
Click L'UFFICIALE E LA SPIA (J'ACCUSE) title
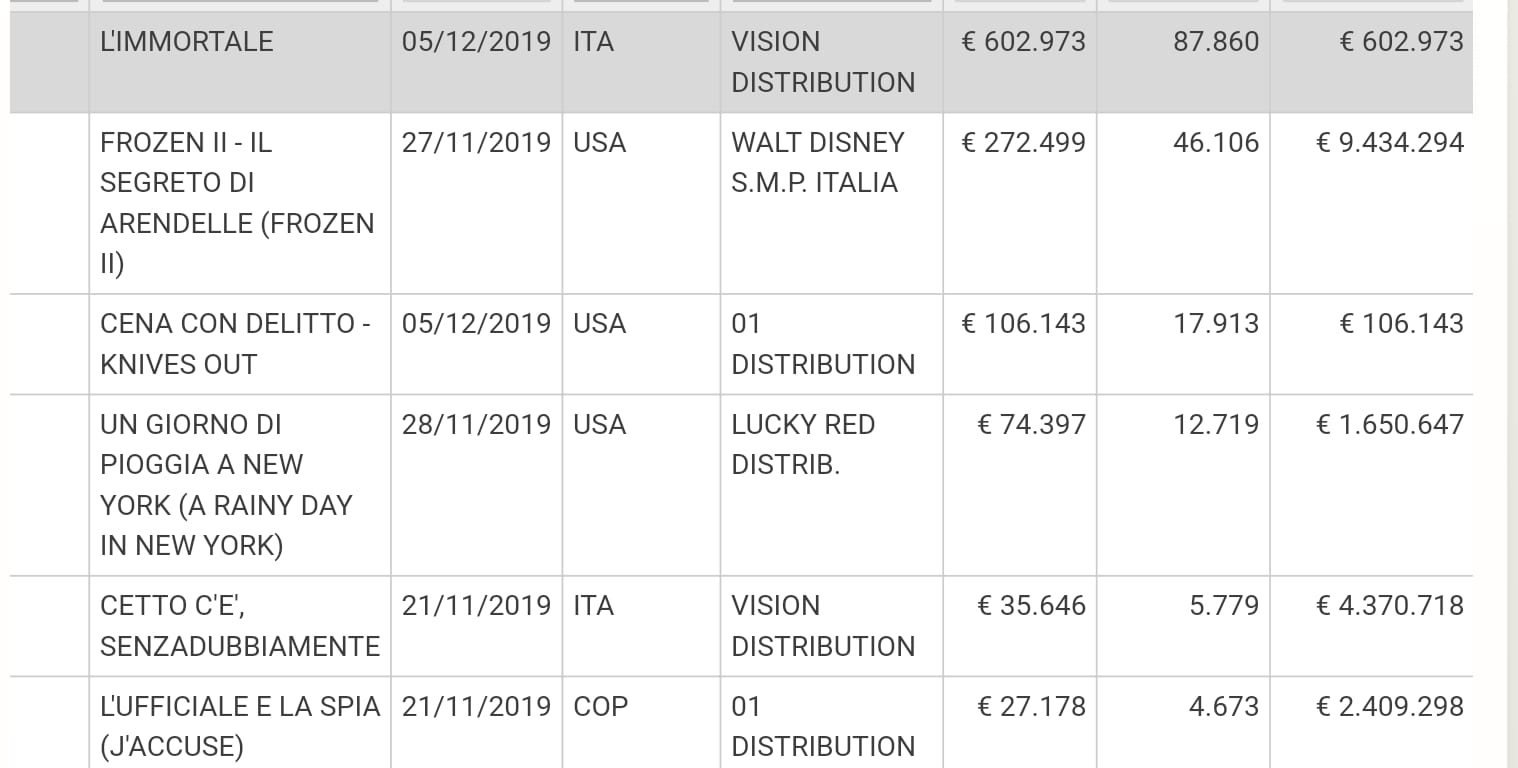click(x=240, y=727)
